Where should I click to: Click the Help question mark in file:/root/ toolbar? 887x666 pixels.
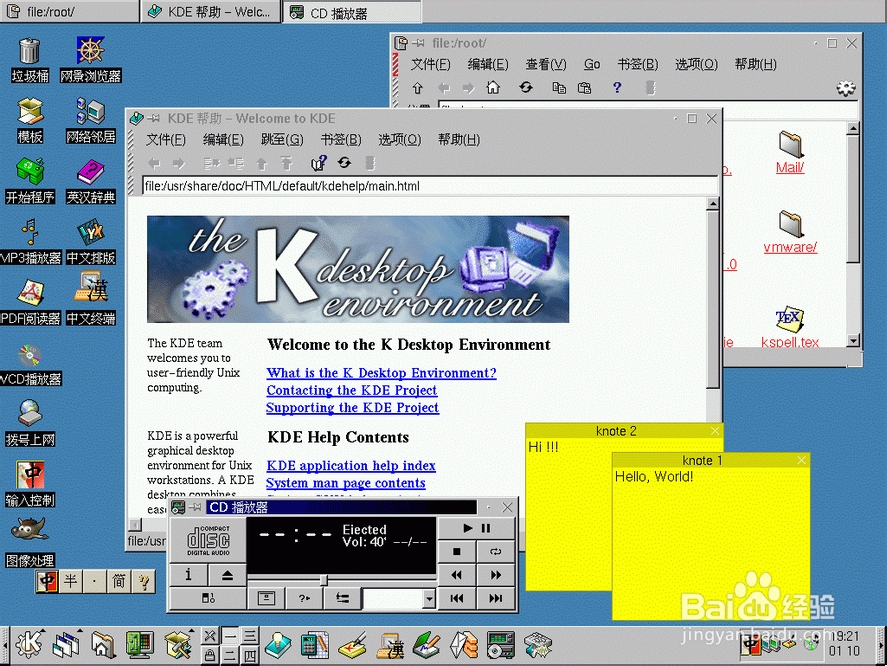tap(617, 87)
